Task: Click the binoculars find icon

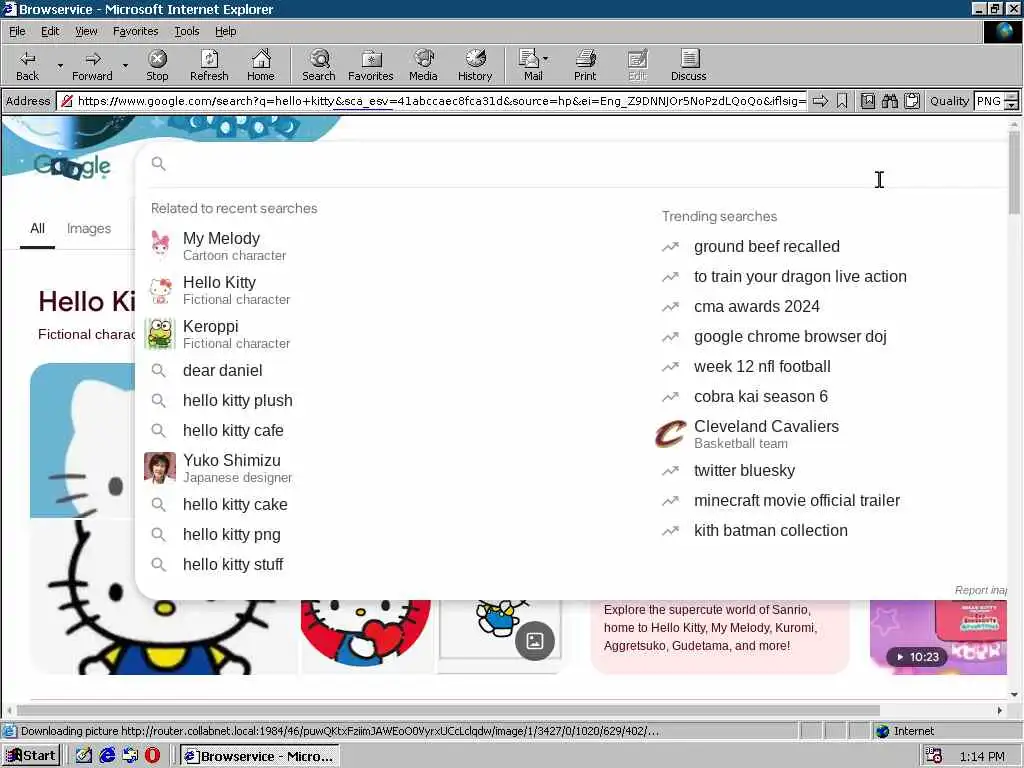Action: (x=889, y=101)
